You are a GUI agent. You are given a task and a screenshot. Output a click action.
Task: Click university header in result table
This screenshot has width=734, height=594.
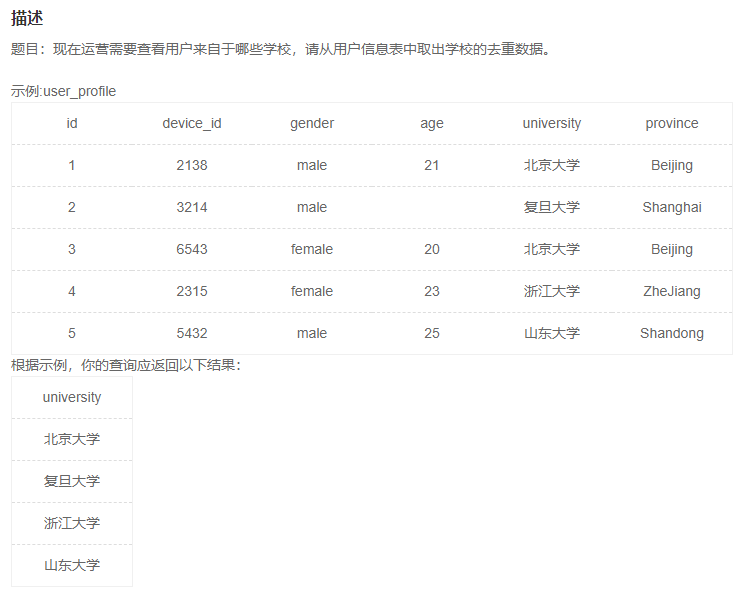(x=72, y=397)
